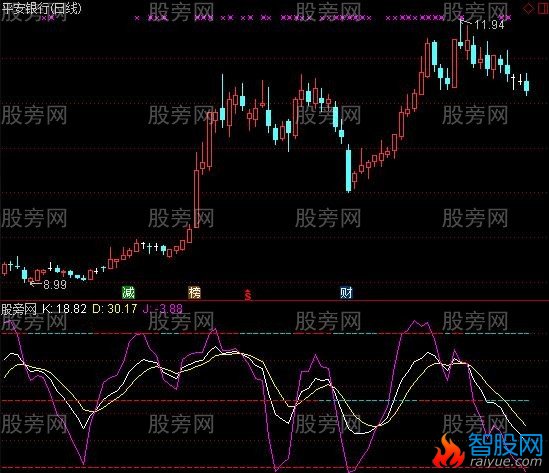This screenshot has width=549, height=473.
Task: Select the 8.99 low price label
Action: pyautogui.click(x=55, y=285)
